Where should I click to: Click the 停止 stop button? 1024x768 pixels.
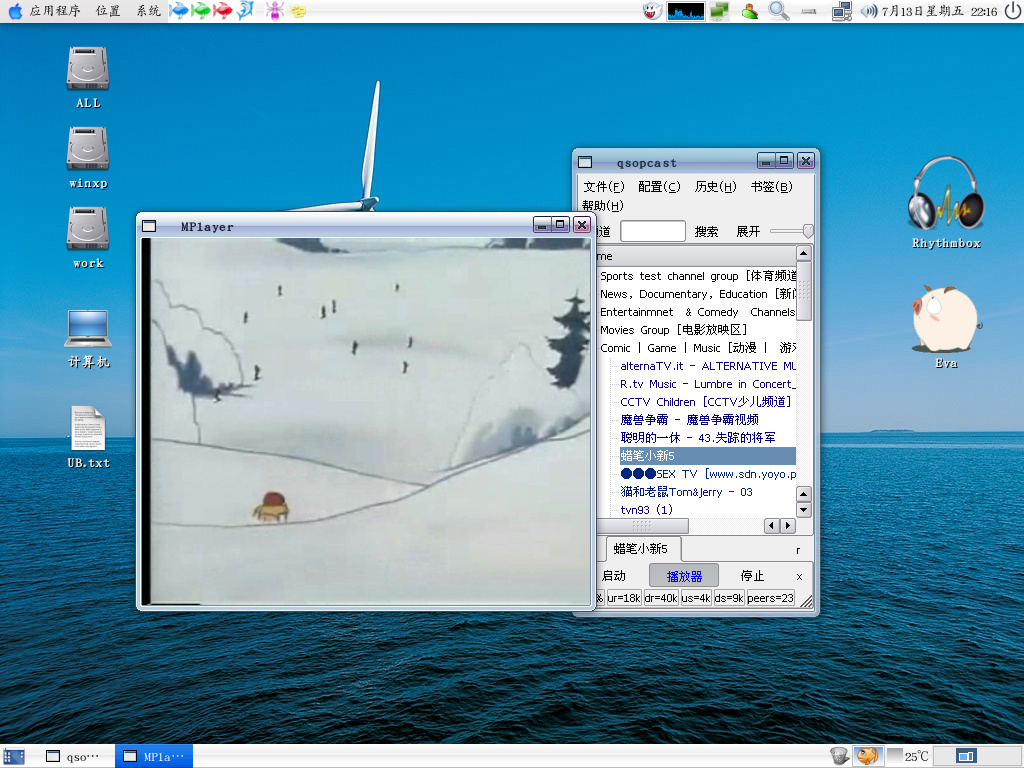752,576
